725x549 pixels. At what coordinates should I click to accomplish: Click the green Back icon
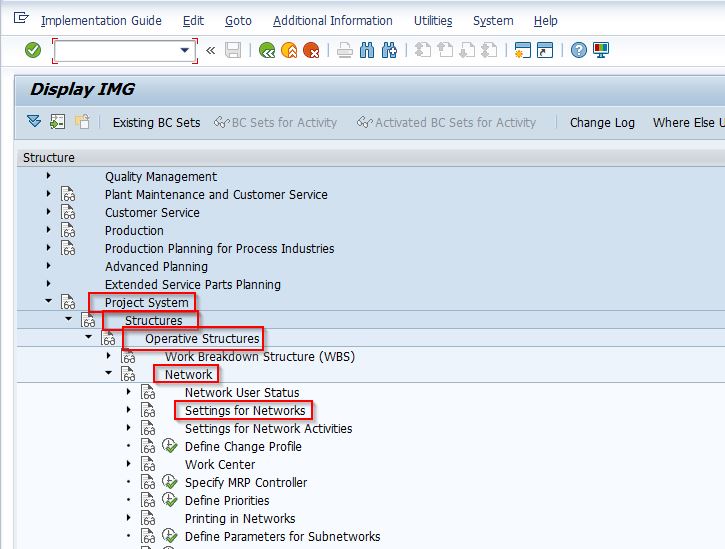coord(267,50)
